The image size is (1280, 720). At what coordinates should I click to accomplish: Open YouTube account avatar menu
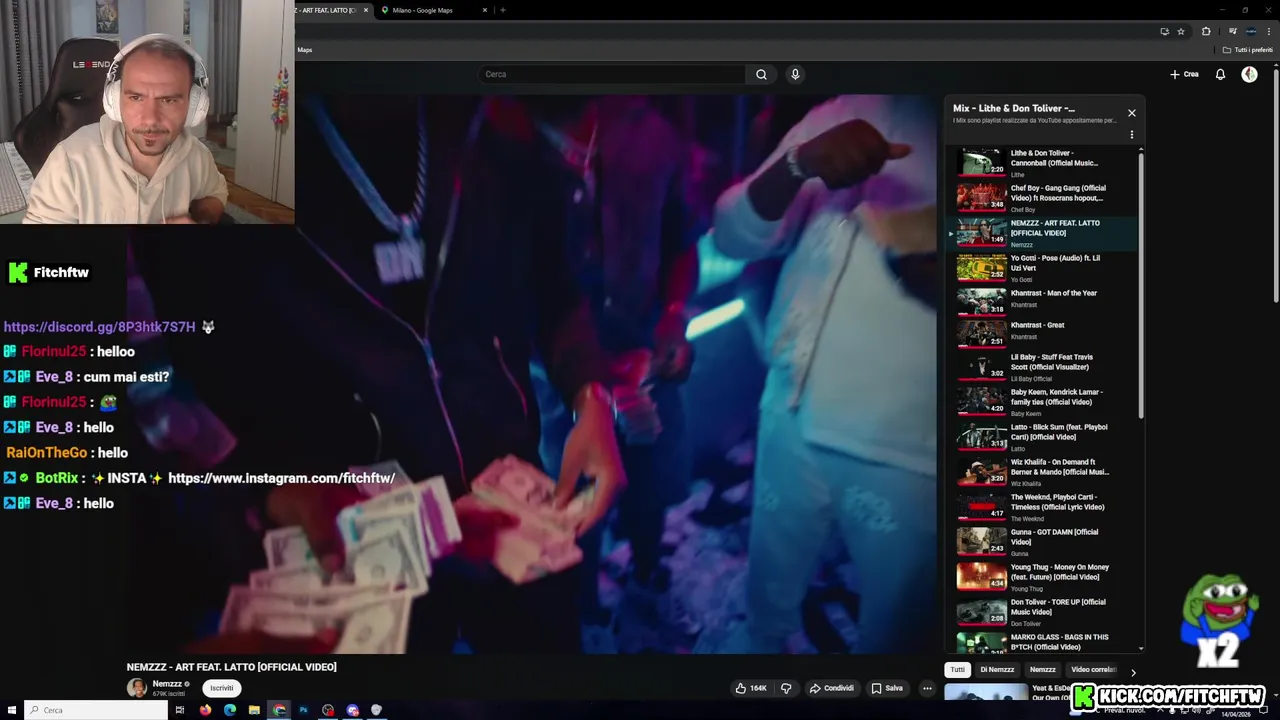tap(1249, 74)
